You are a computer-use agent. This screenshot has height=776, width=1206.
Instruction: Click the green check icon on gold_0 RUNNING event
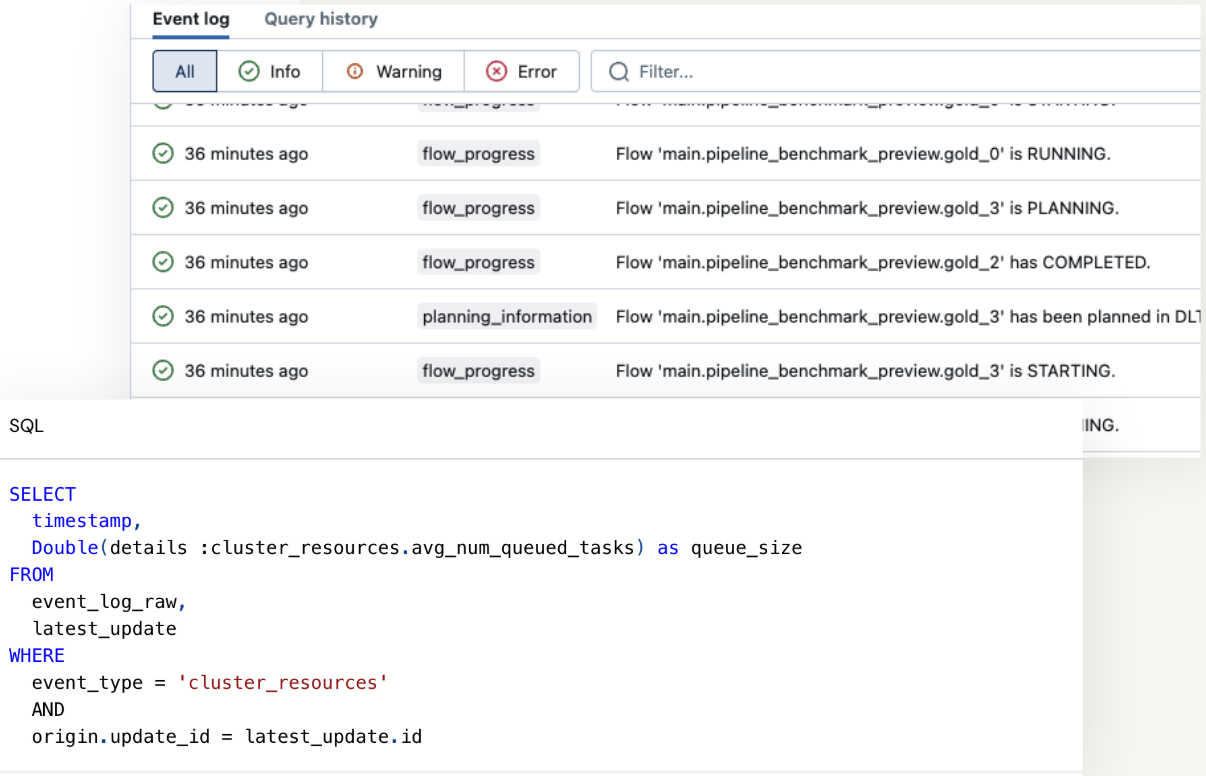[x=163, y=154]
